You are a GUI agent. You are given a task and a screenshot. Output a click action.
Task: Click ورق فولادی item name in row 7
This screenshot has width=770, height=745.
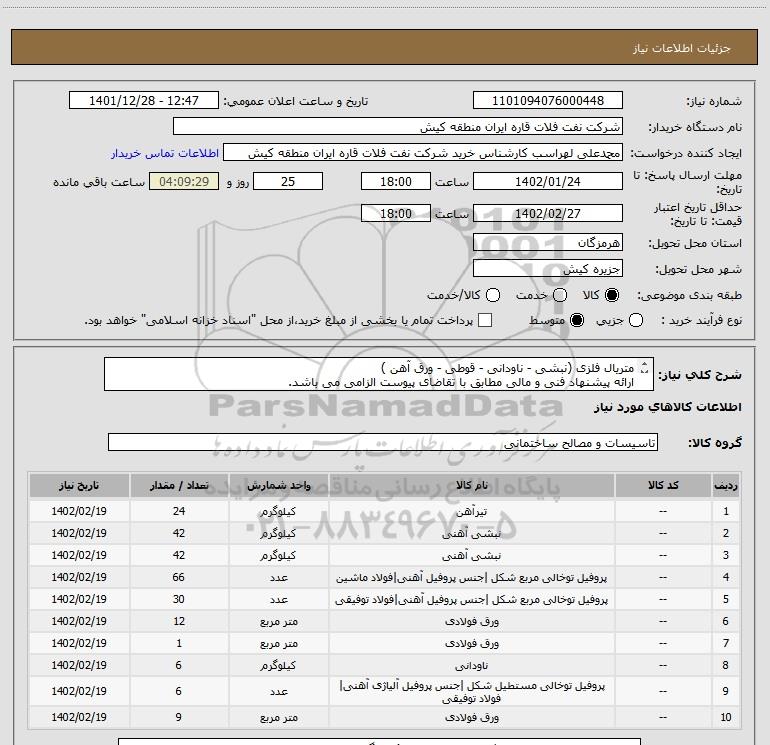tap(471, 644)
